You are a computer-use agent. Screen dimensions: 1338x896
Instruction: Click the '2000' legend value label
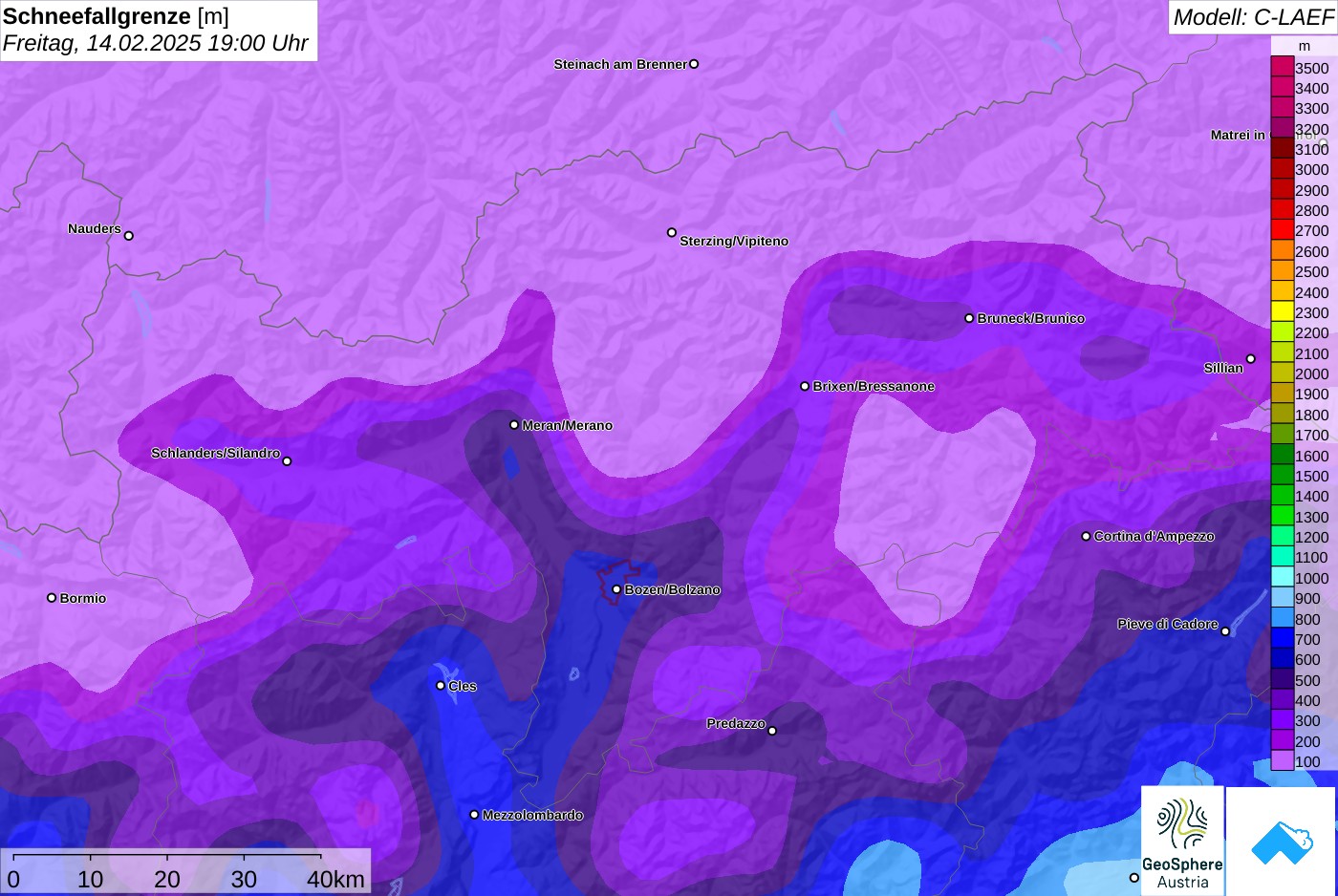click(x=1312, y=373)
